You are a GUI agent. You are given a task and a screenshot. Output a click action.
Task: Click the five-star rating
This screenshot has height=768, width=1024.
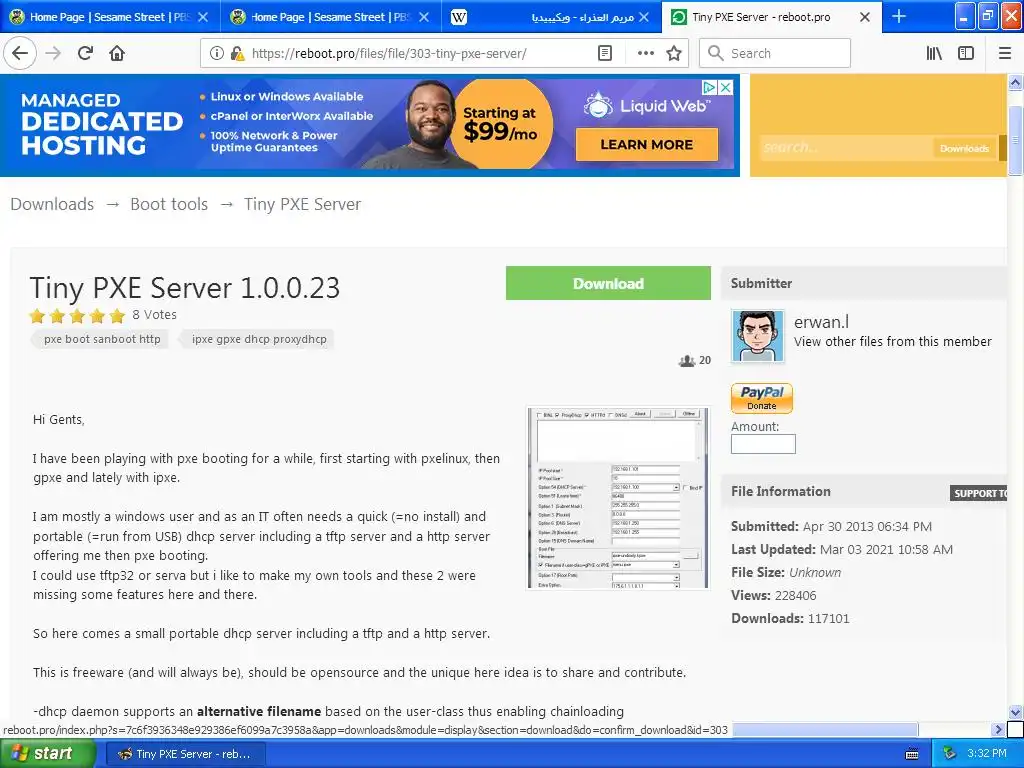[77, 316]
